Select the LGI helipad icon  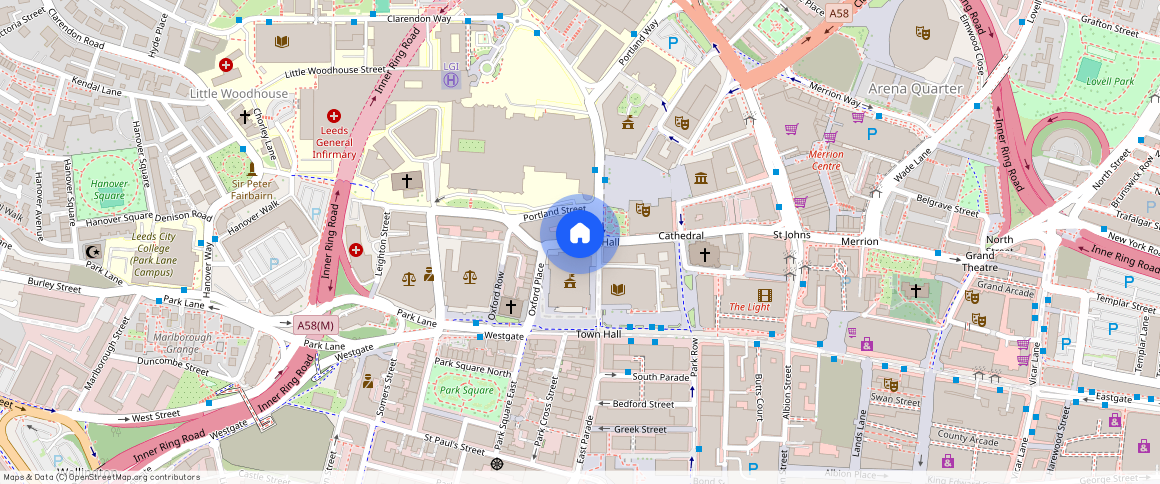pyautogui.click(x=451, y=79)
